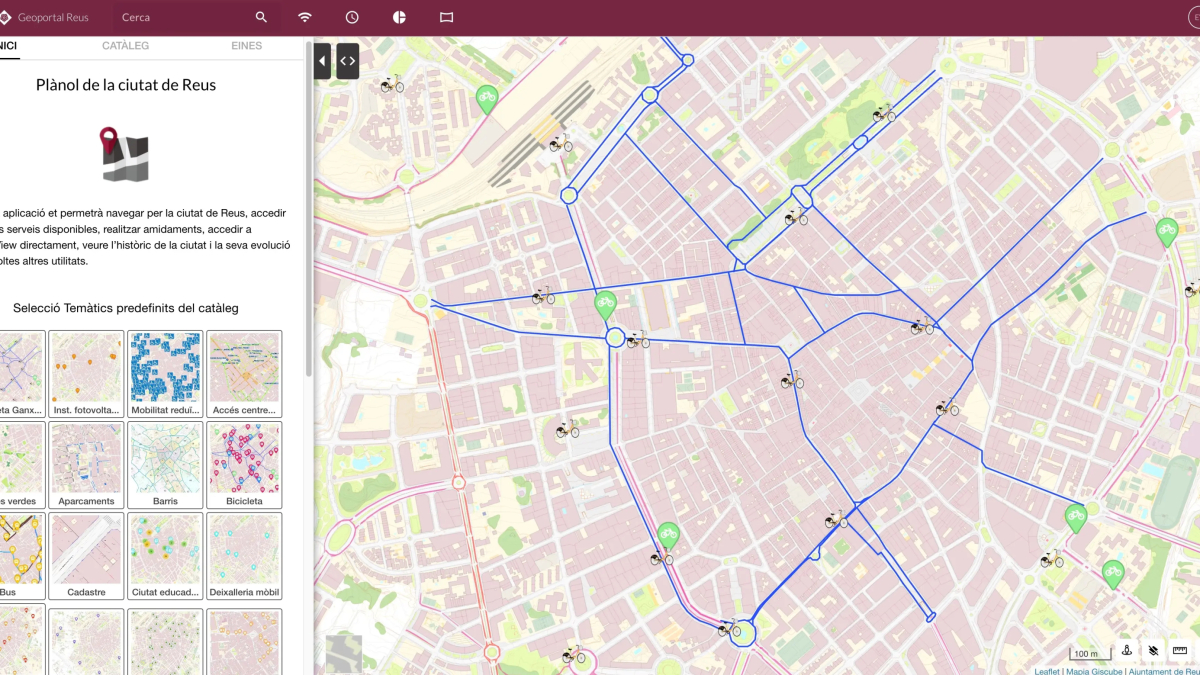Click the map outline icon in header
The image size is (1200, 675).
446,17
